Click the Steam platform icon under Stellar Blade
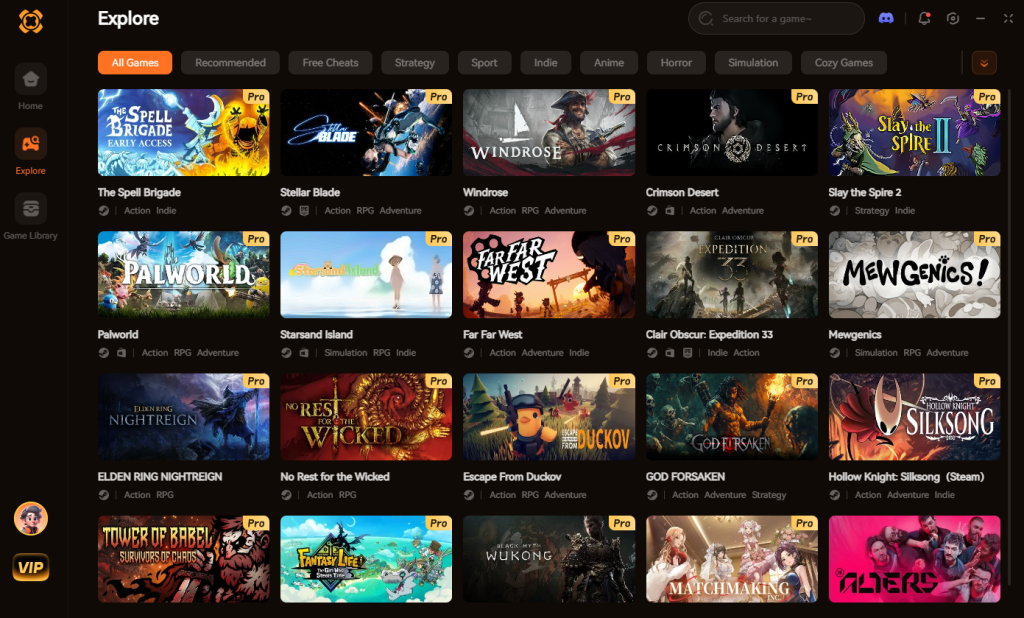Image resolution: width=1024 pixels, height=618 pixels. click(x=286, y=210)
